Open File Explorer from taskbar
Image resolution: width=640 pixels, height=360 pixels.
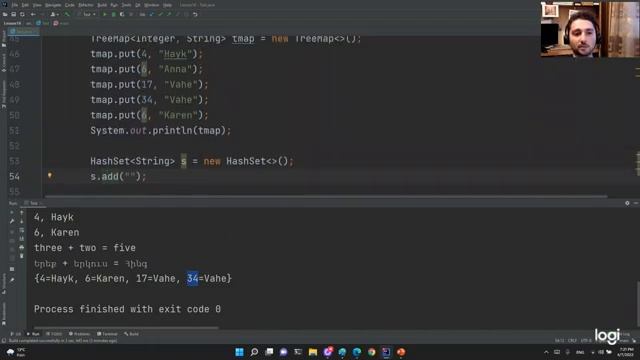tap(313, 352)
